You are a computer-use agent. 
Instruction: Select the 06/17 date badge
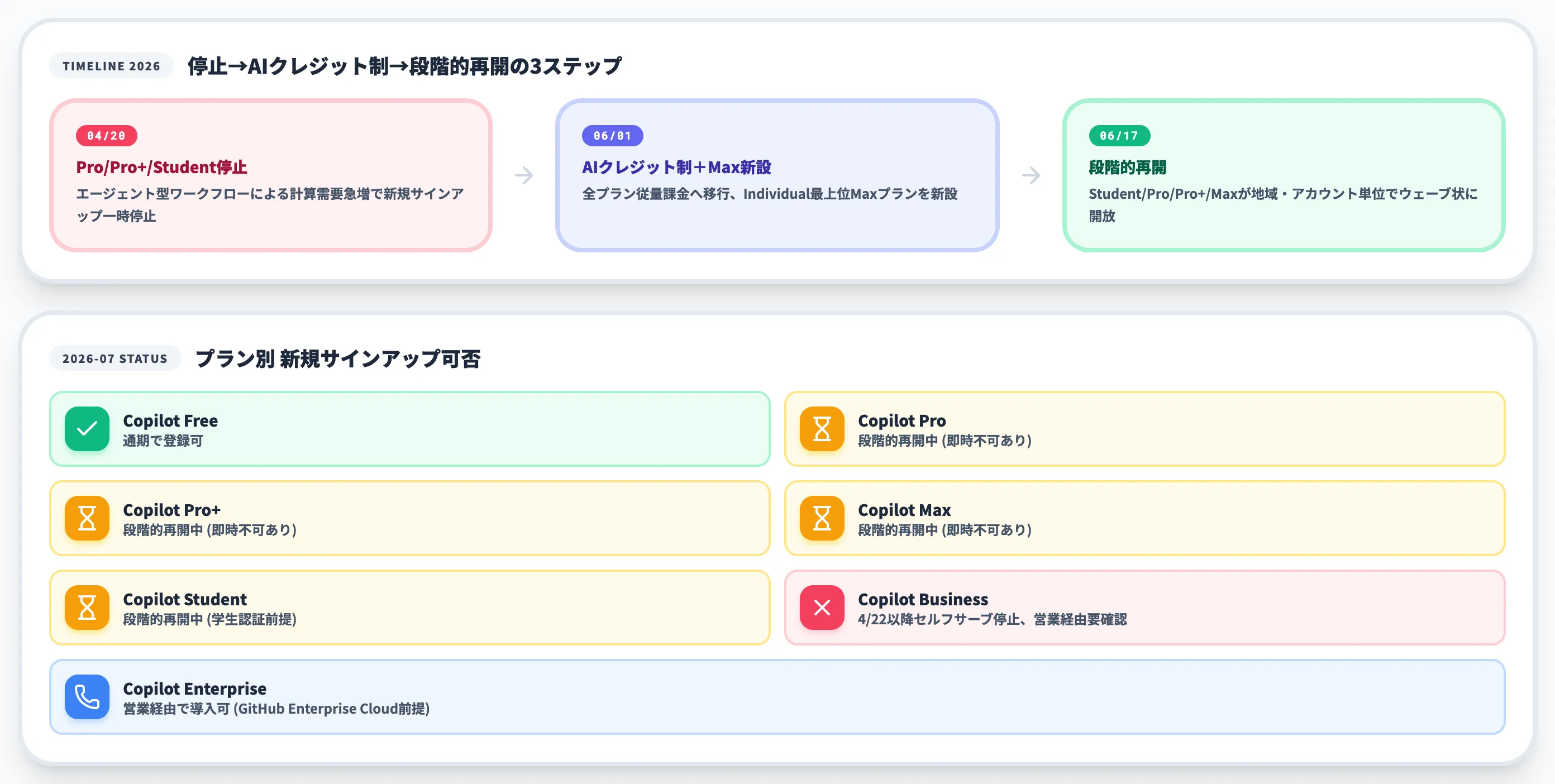(1119, 136)
